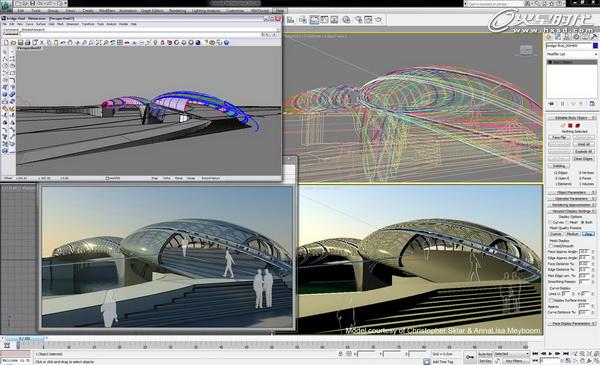Open Create tab in command panel
Screen dimensions: 600x365
click(x=548, y=37)
